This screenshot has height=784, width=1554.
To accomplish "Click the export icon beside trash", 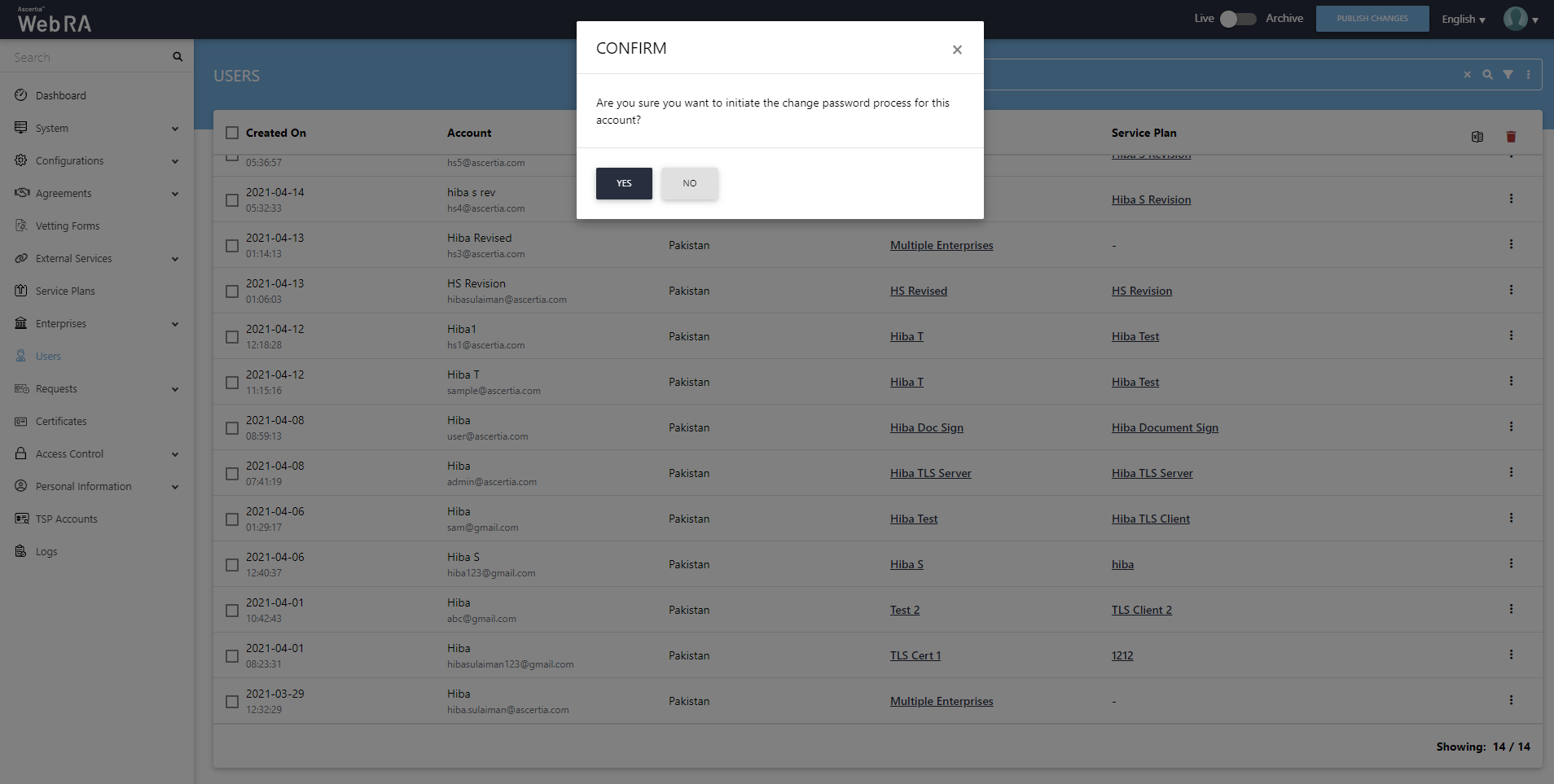I will click(x=1477, y=137).
